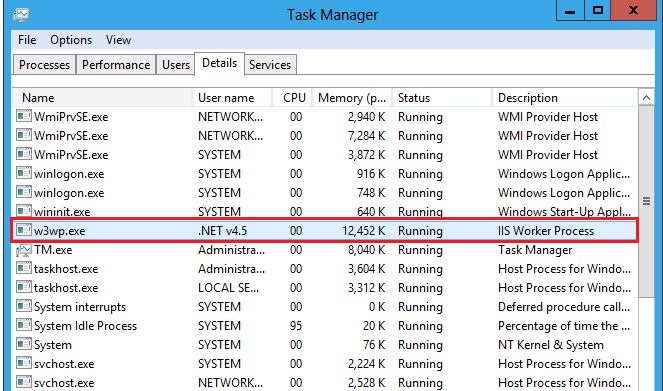Click the IIS Worker Process description

(x=546, y=231)
